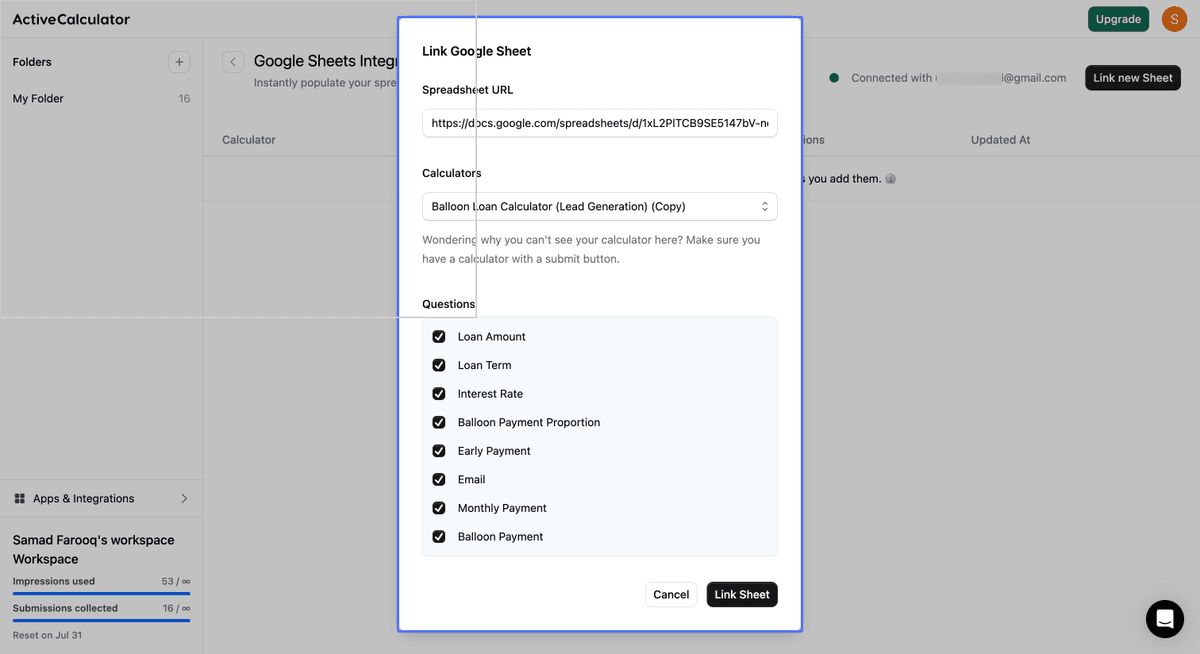
Task: Click the Reset on Jul 31 text
Action: tap(47, 636)
